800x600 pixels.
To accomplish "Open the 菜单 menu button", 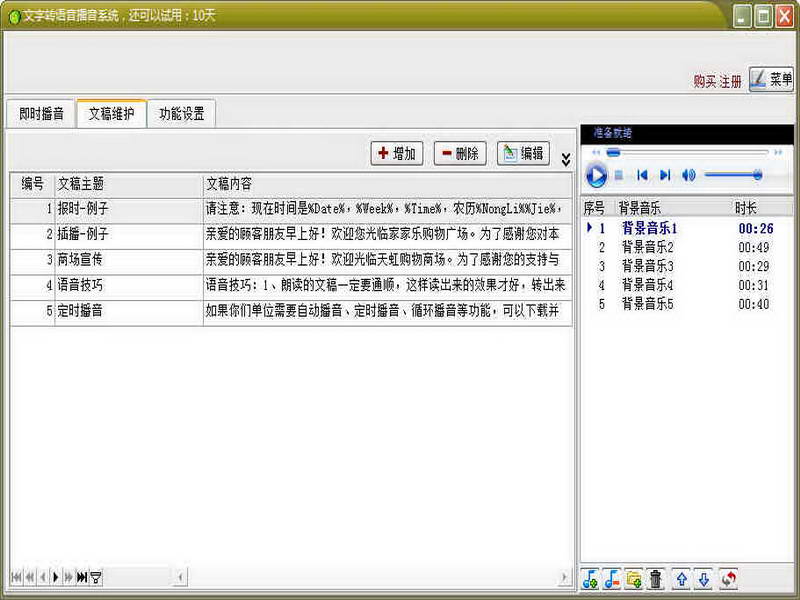I will pos(771,79).
